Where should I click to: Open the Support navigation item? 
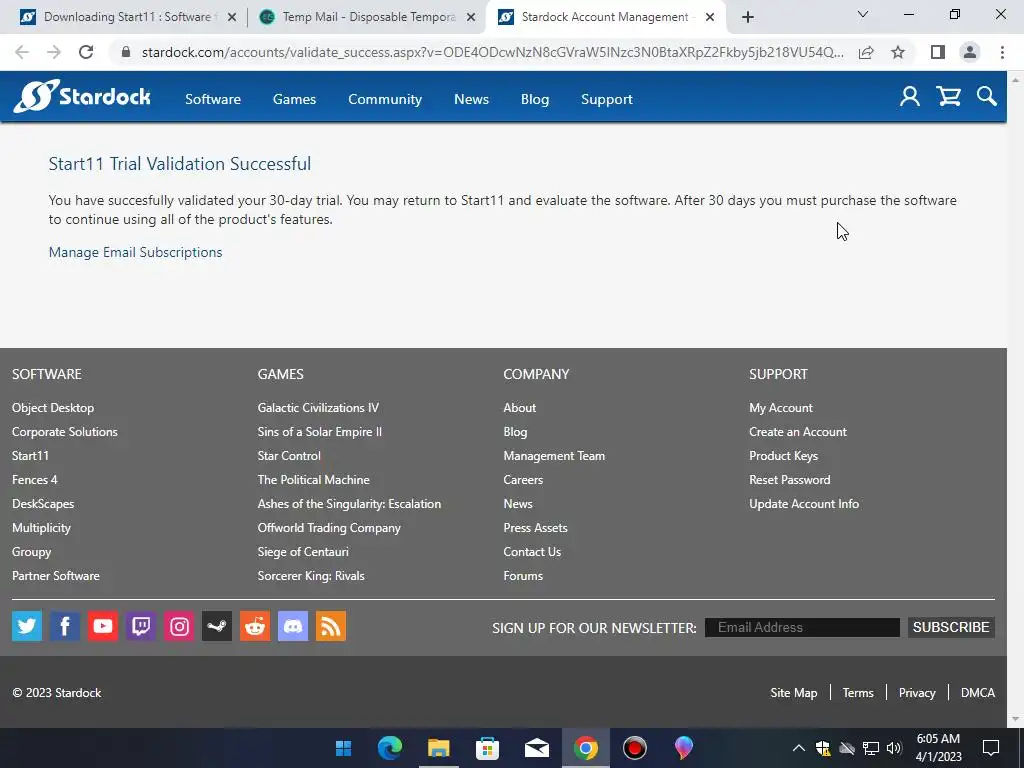pos(607,99)
